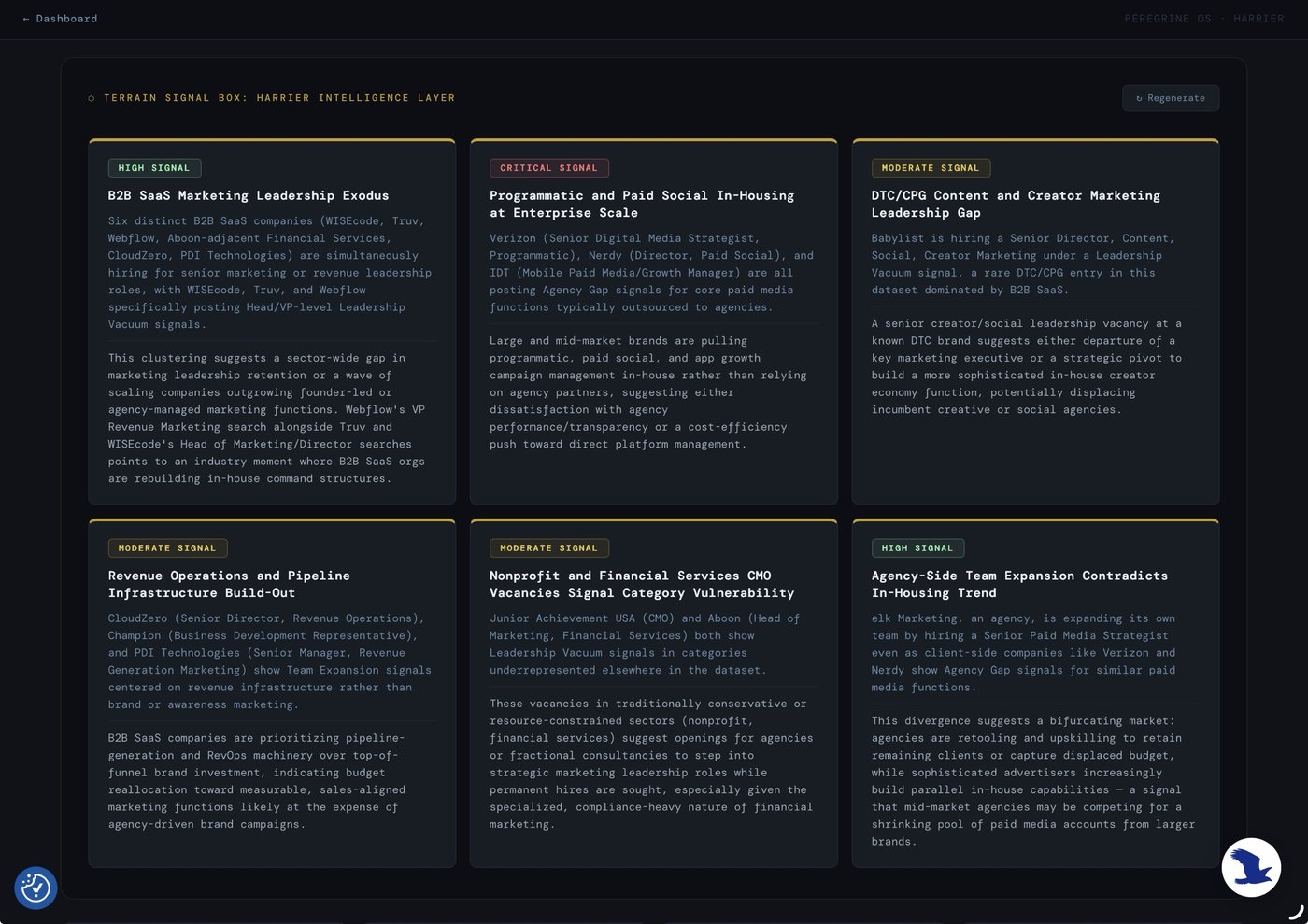Viewport: 1308px width, 924px height.
Task: Click the Moderate Signal badge on Nonprofit card
Action: 548,548
